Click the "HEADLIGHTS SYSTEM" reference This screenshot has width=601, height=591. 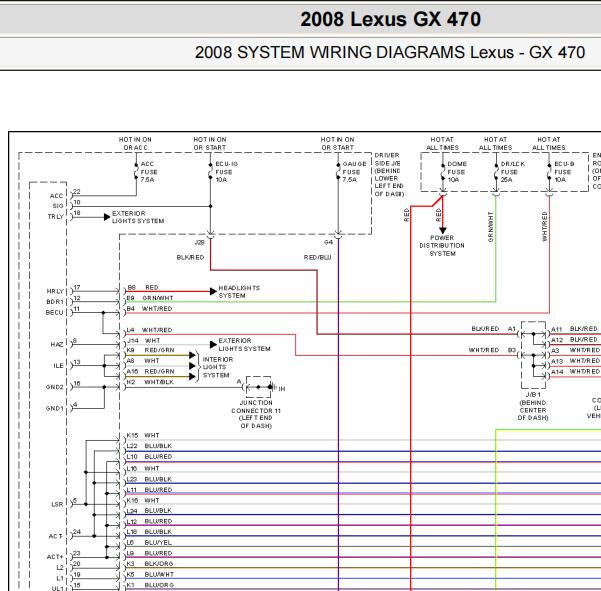pyautogui.click(x=239, y=292)
